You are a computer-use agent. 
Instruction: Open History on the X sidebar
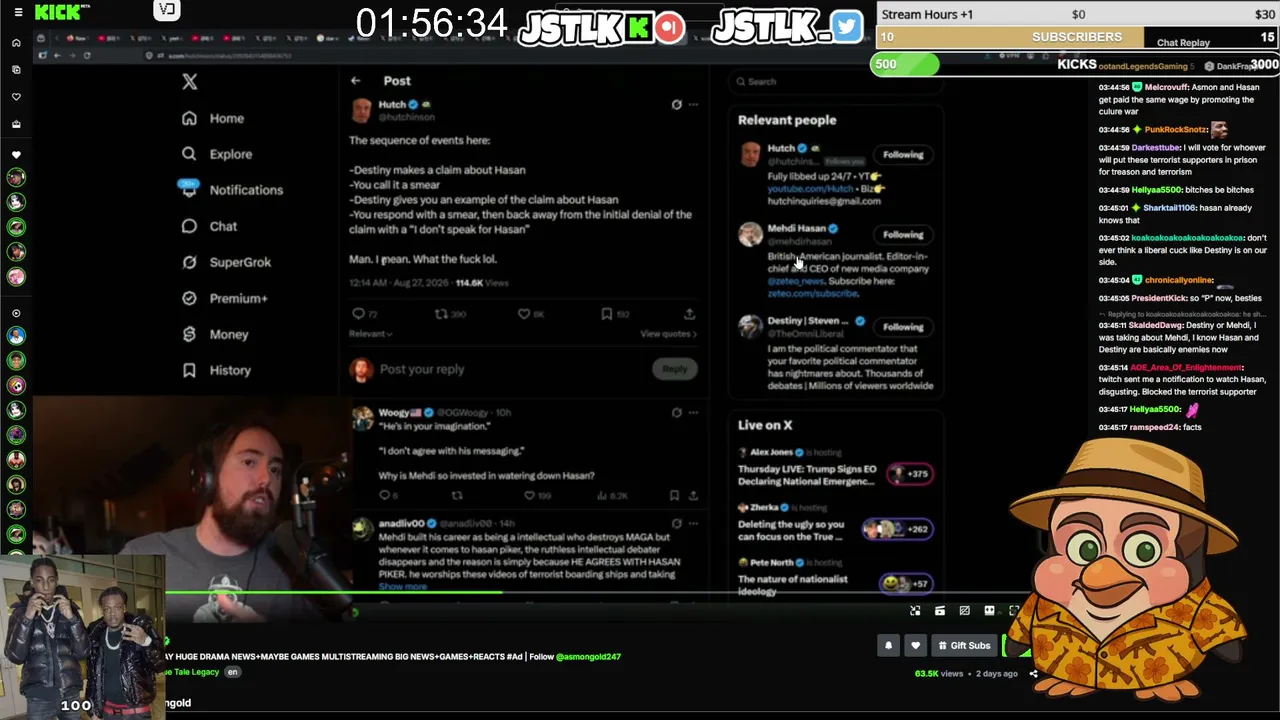click(216, 370)
